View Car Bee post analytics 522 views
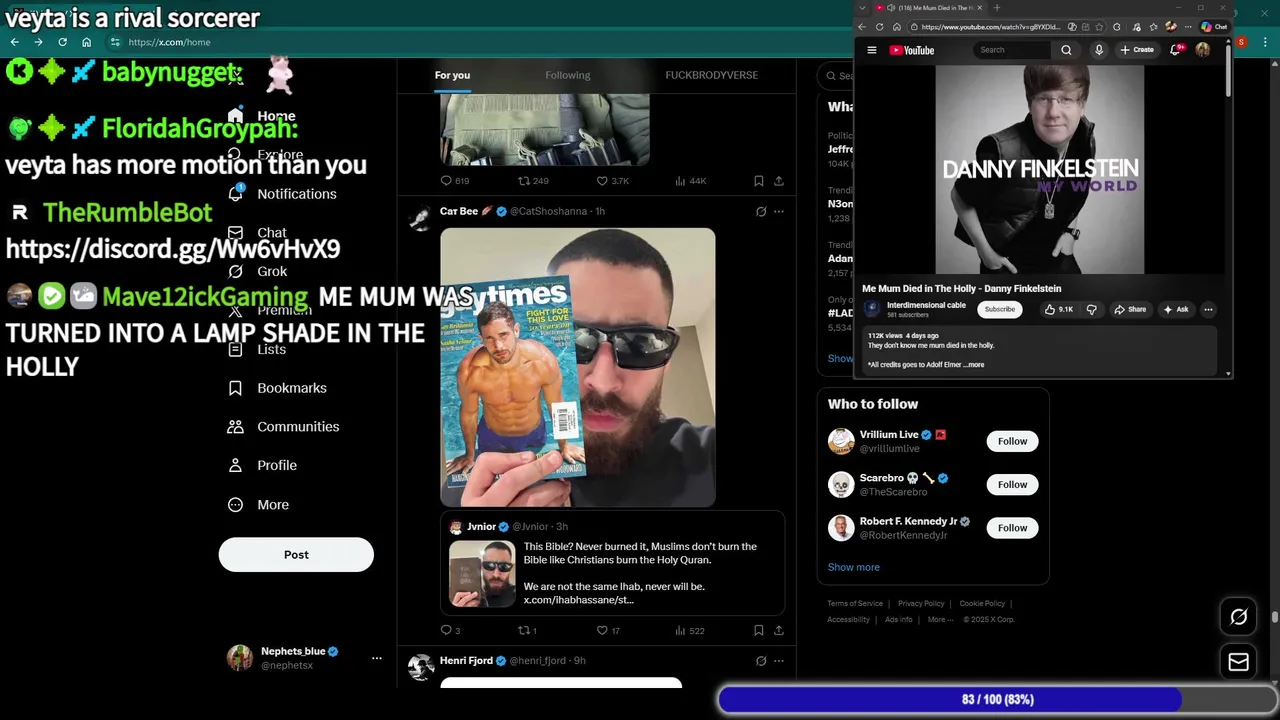This screenshot has width=1280, height=720. coord(690,630)
